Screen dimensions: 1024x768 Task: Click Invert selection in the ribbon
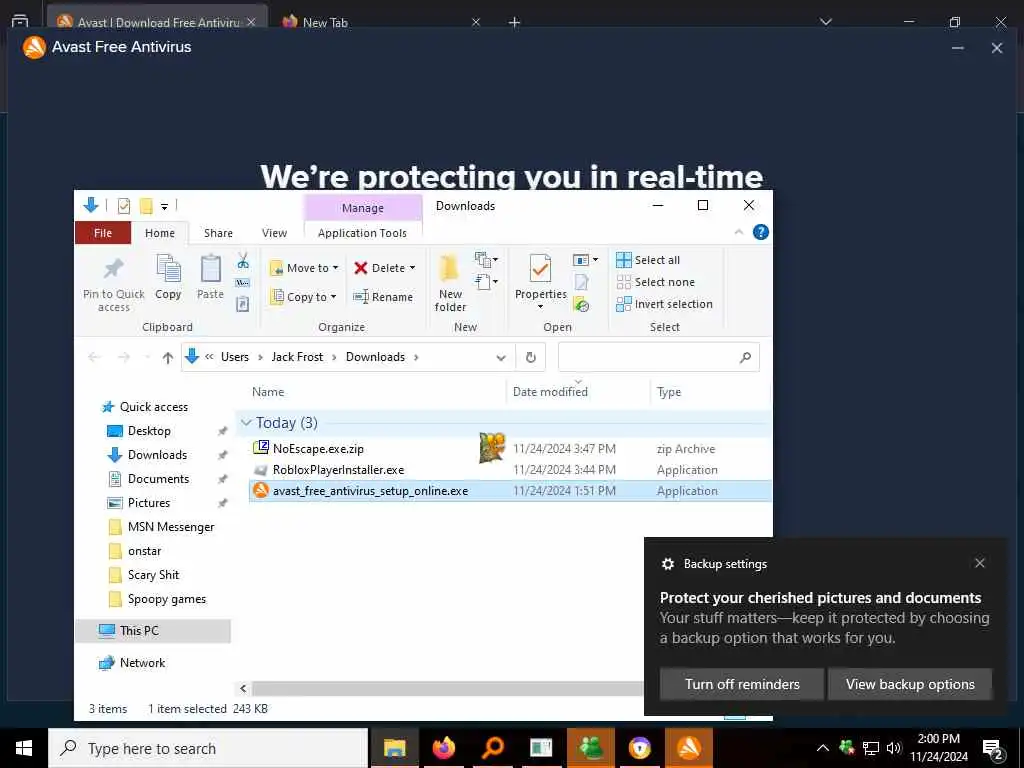664,304
